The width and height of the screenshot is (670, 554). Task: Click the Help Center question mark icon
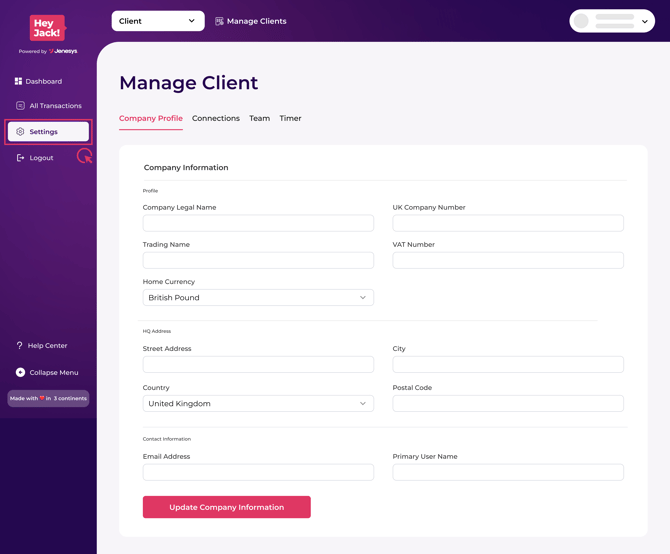(19, 345)
